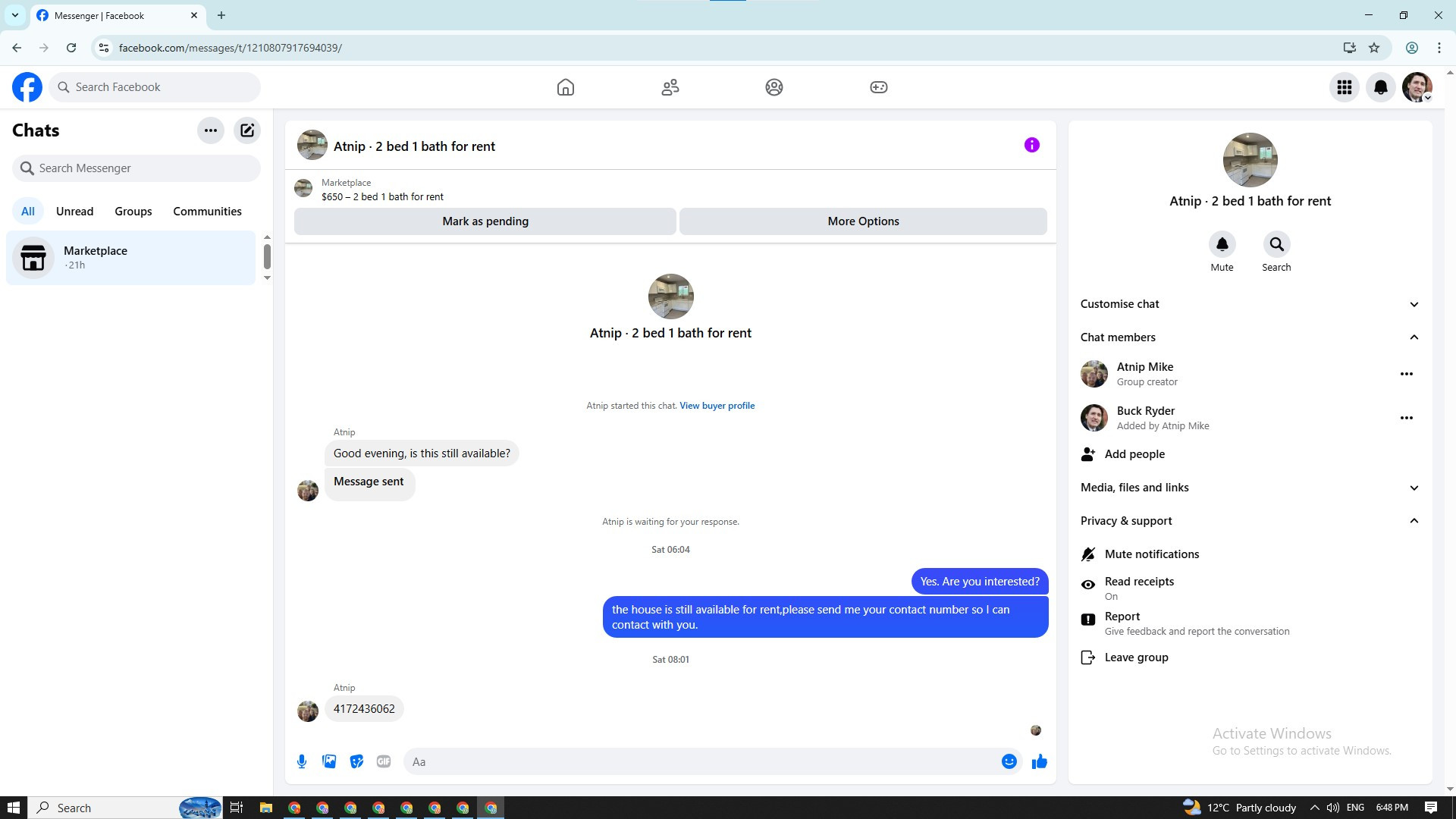This screenshot has height=819, width=1456.
Task: View site information icon in address bar
Action: coord(104,48)
